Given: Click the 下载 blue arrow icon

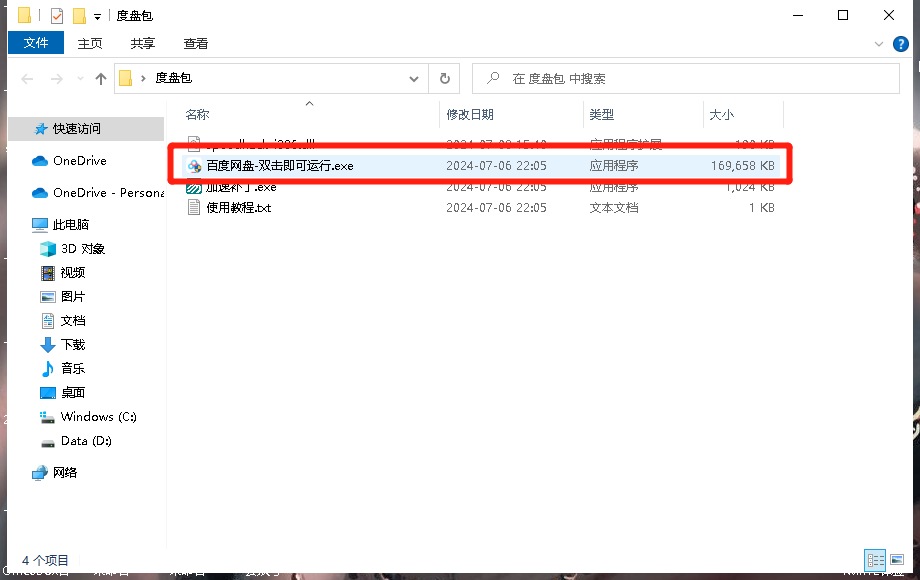Looking at the screenshot, I should pos(48,345).
